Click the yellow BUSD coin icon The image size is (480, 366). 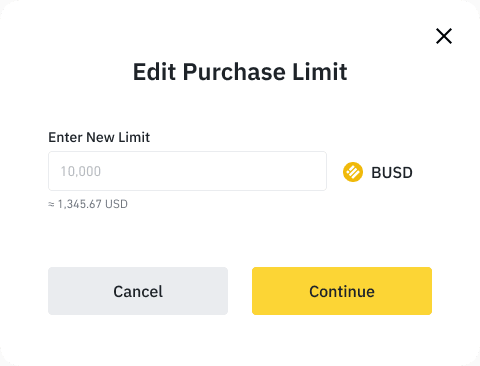353,172
